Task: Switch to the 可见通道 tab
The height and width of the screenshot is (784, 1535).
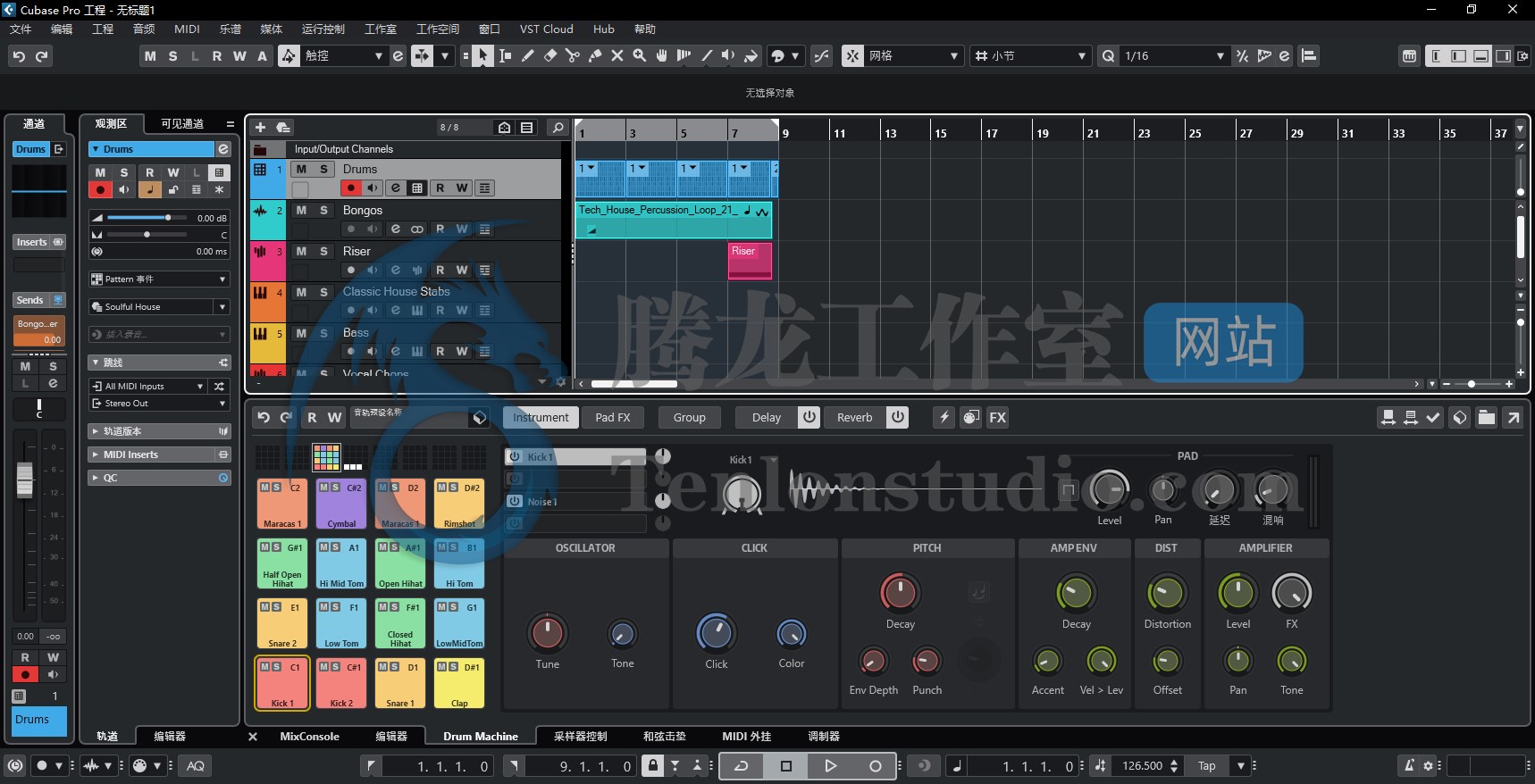Action: coord(182,123)
